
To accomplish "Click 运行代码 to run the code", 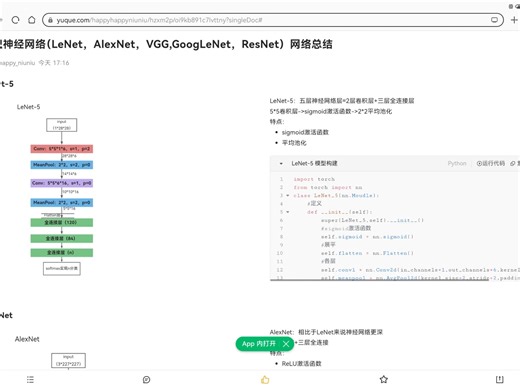I will point(491,163).
